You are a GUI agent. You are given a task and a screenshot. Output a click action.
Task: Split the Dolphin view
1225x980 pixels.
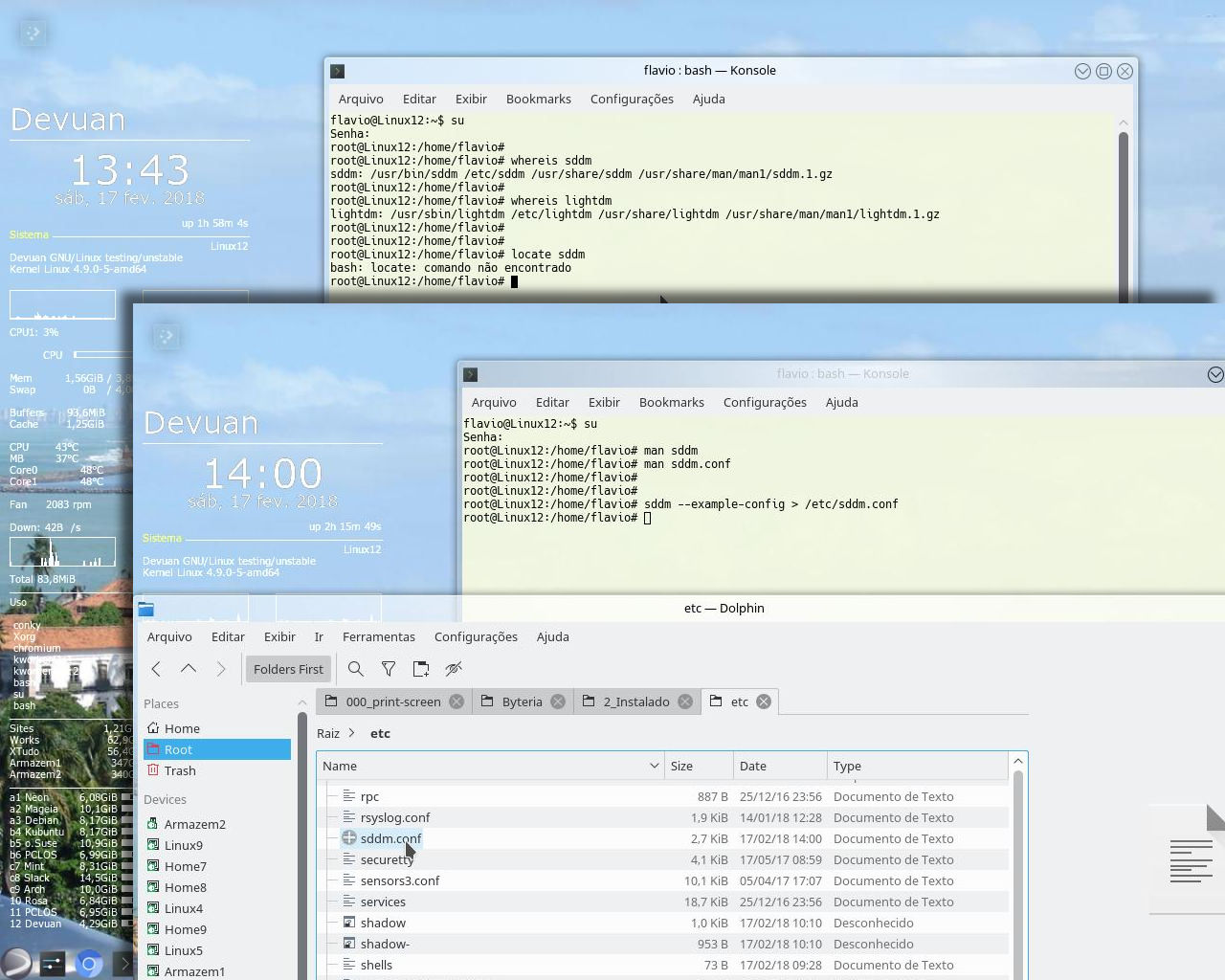coord(421,669)
